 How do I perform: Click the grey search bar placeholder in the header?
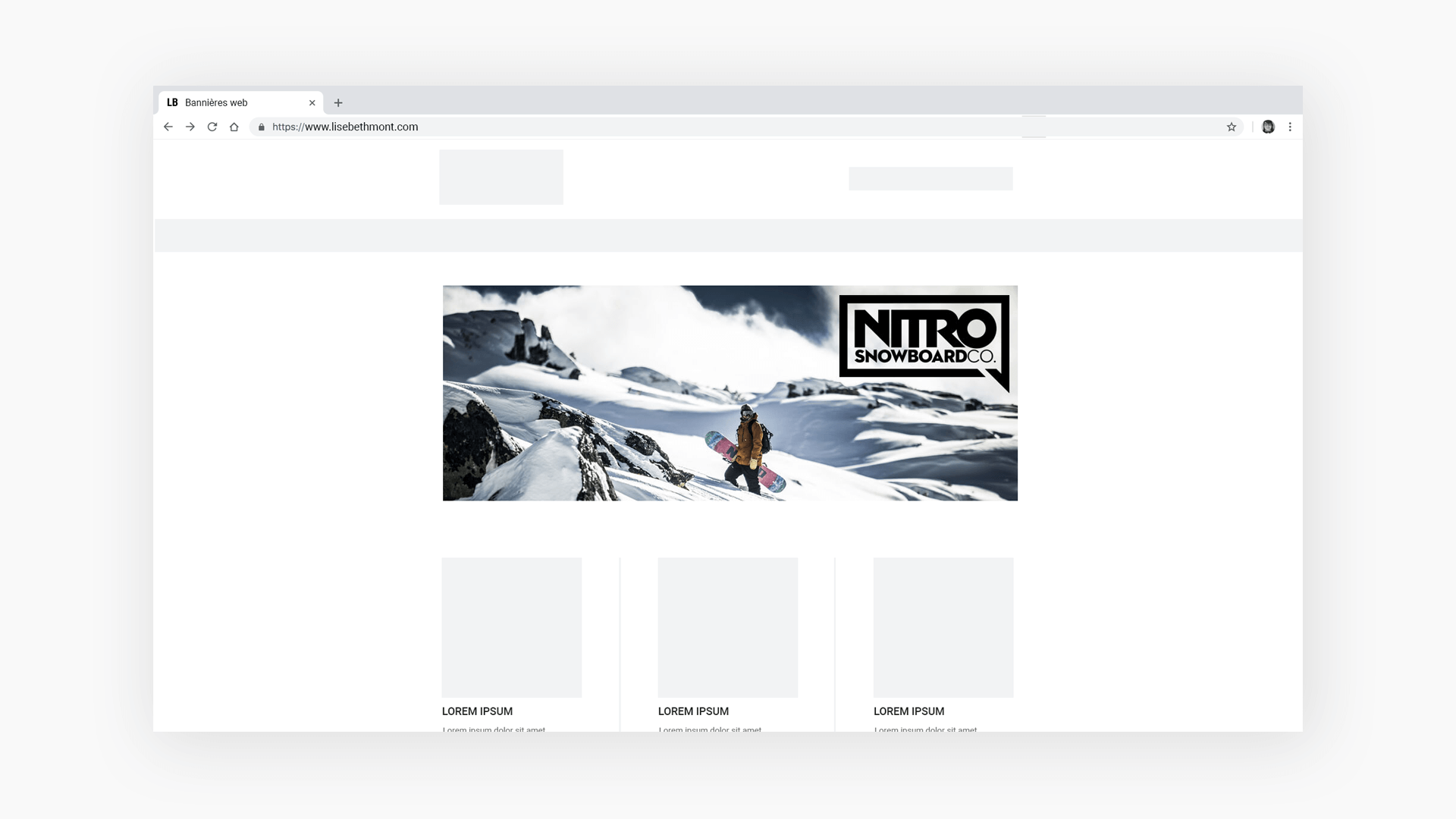(x=930, y=178)
